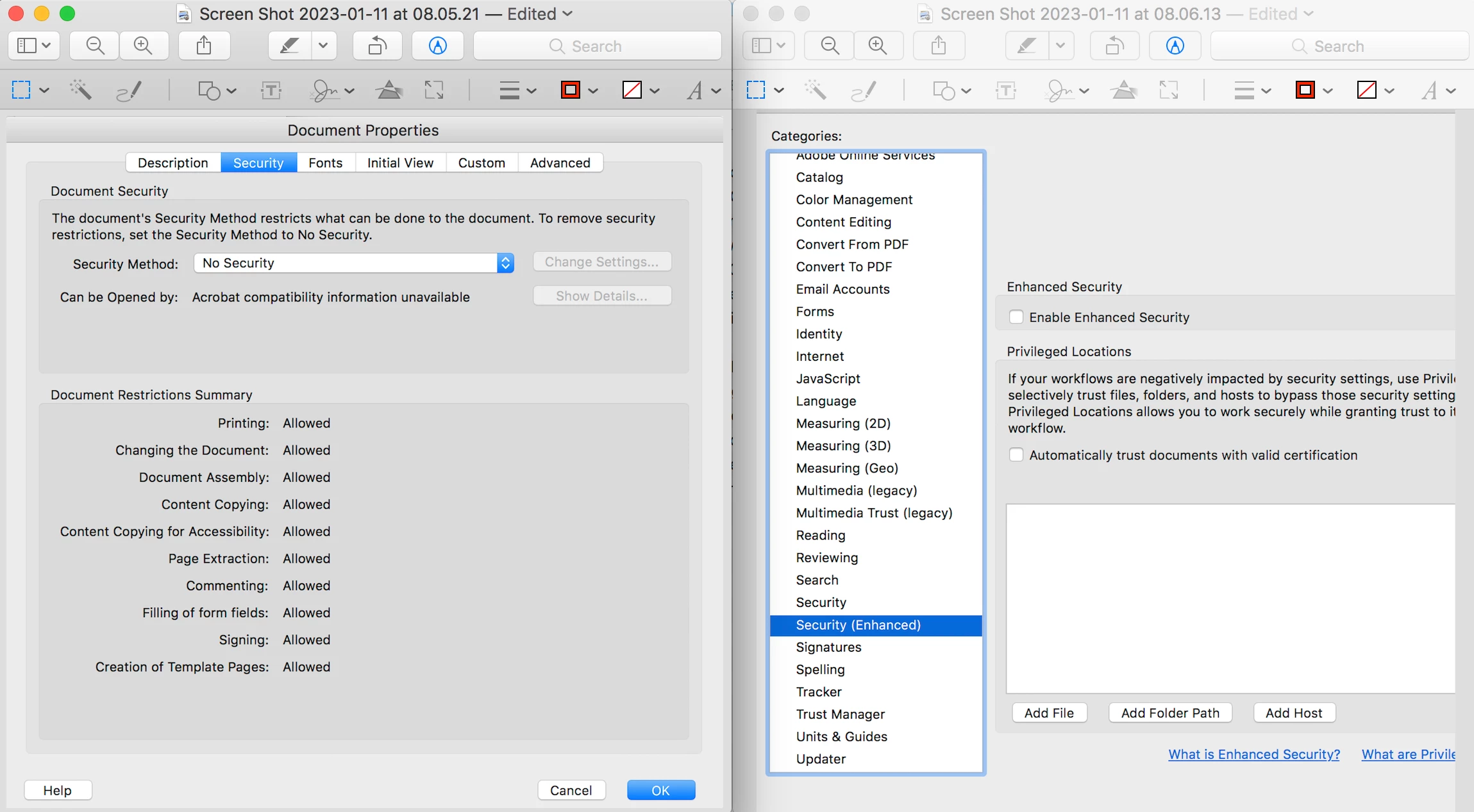Image resolution: width=1474 pixels, height=812 pixels.
Task: Click the Adjust Size icon in left window
Action: point(434,90)
